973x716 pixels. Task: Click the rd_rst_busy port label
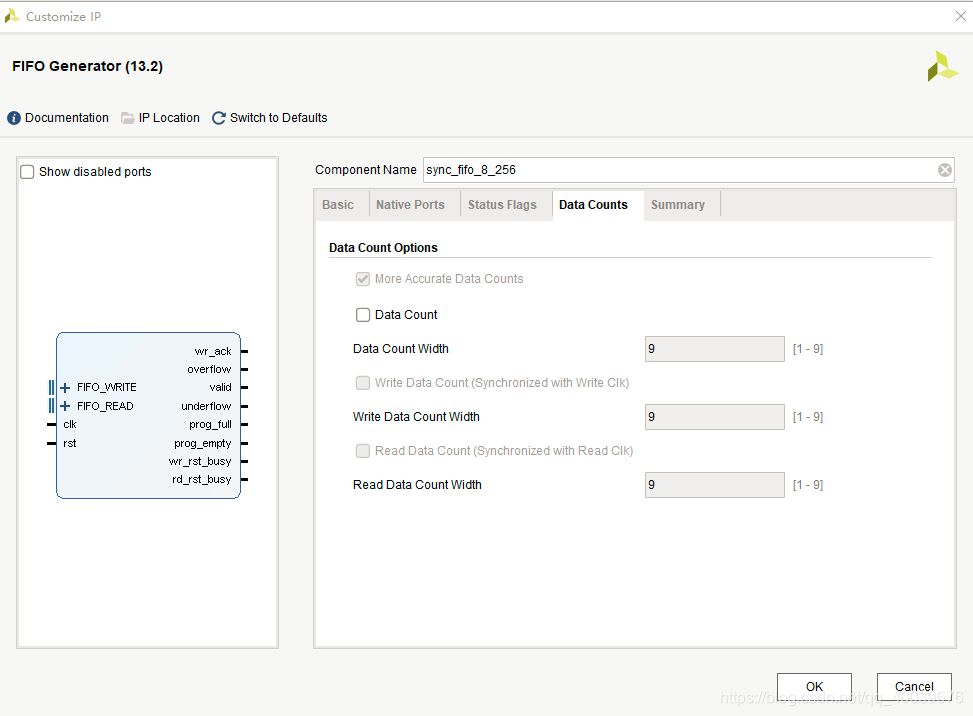click(202, 480)
